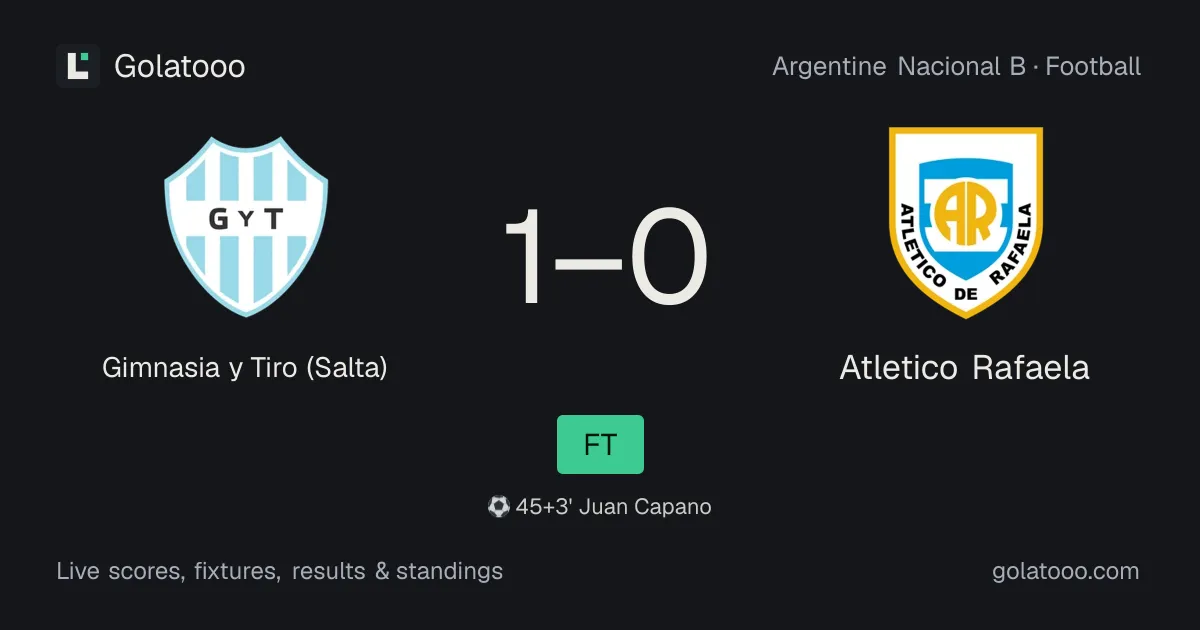Click the green FT status badge
The height and width of the screenshot is (630, 1200).
[600, 444]
